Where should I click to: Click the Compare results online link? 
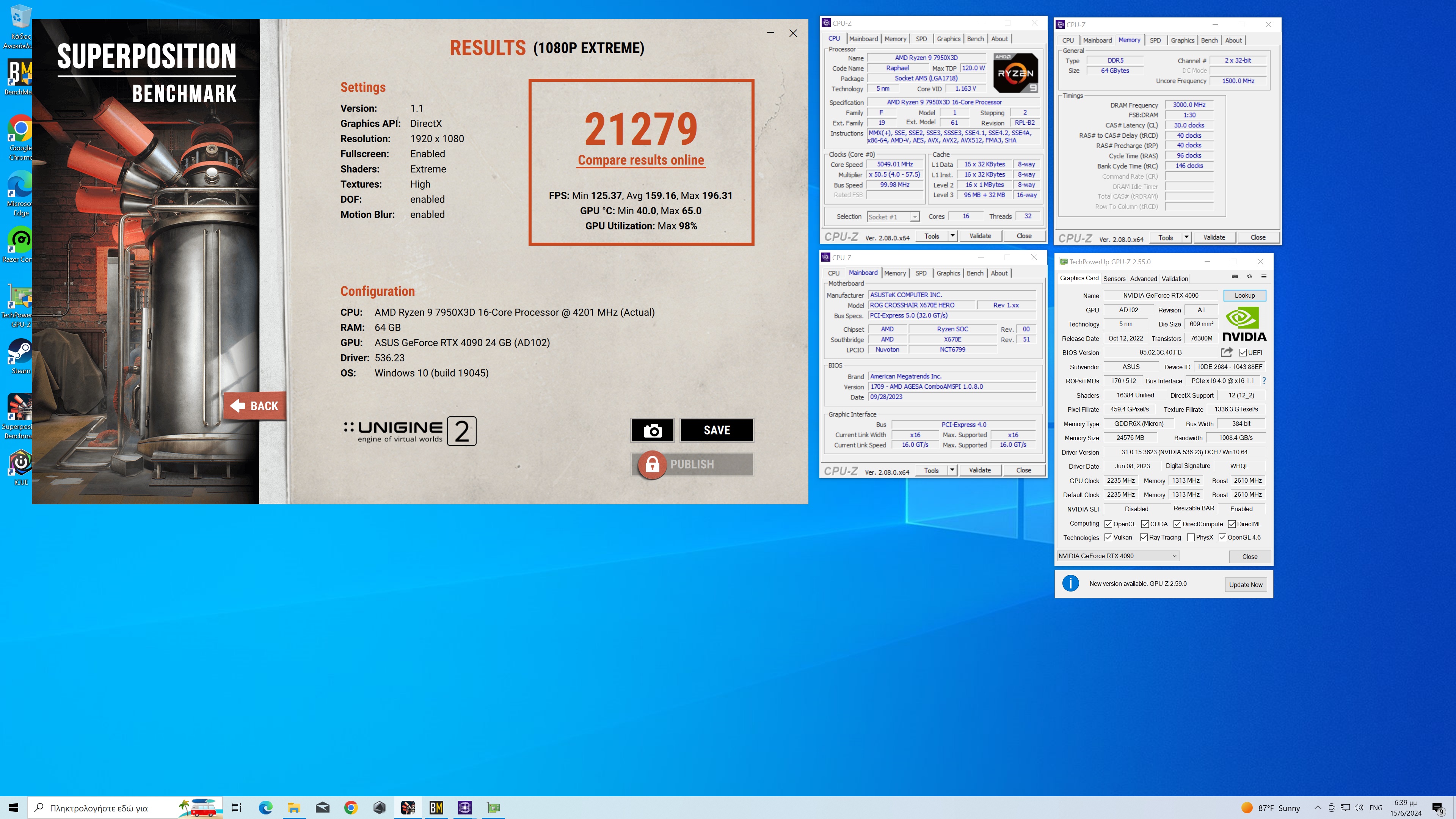tap(641, 160)
